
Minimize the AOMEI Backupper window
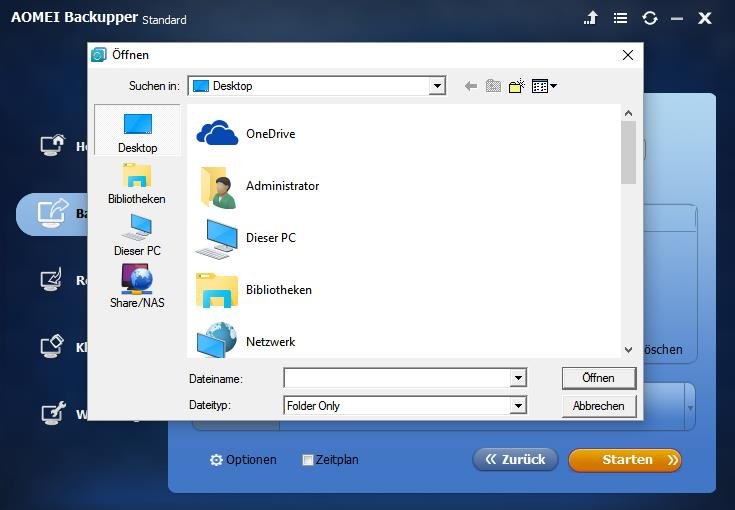click(x=676, y=19)
